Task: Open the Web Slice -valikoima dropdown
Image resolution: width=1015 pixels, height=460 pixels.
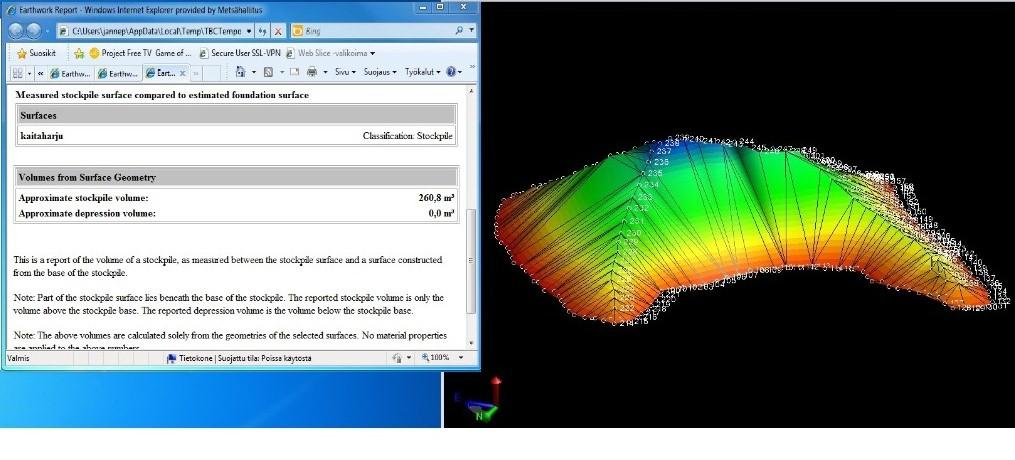Action: (x=330, y=53)
